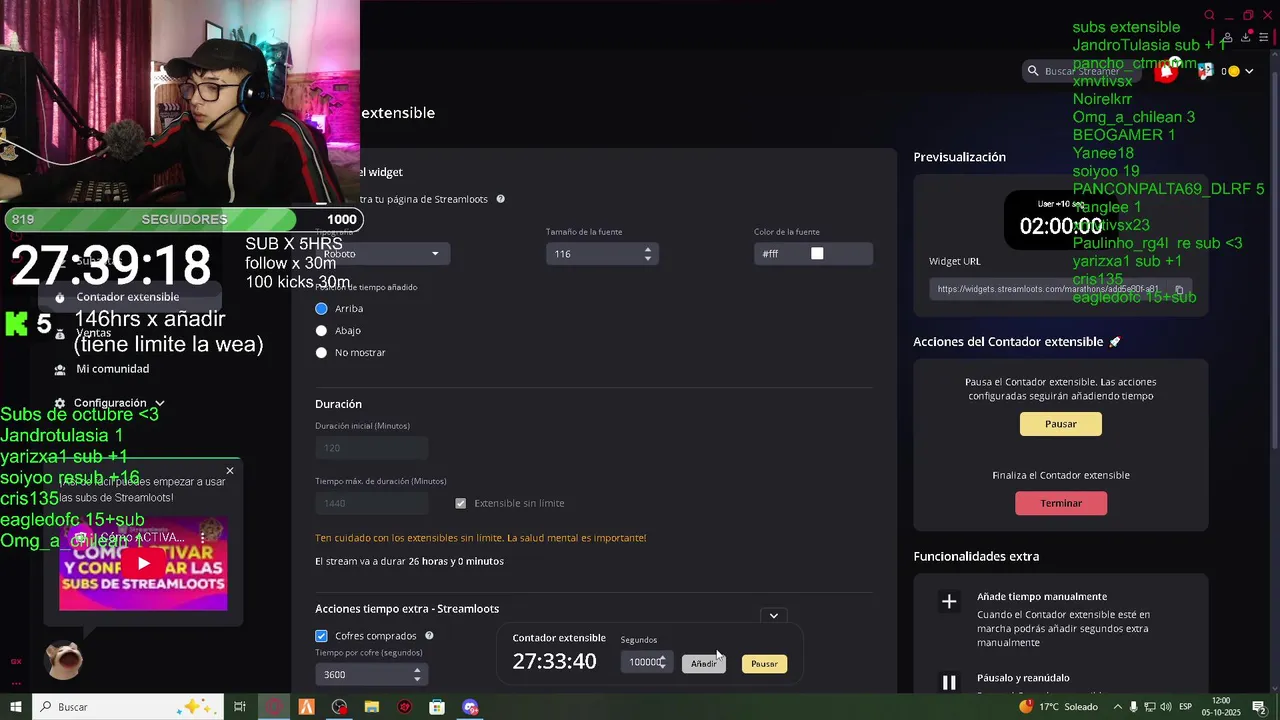This screenshot has height=720, width=1280.
Task: Click the 02:00:00 preview timer
Action: [x=1061, y=227]
